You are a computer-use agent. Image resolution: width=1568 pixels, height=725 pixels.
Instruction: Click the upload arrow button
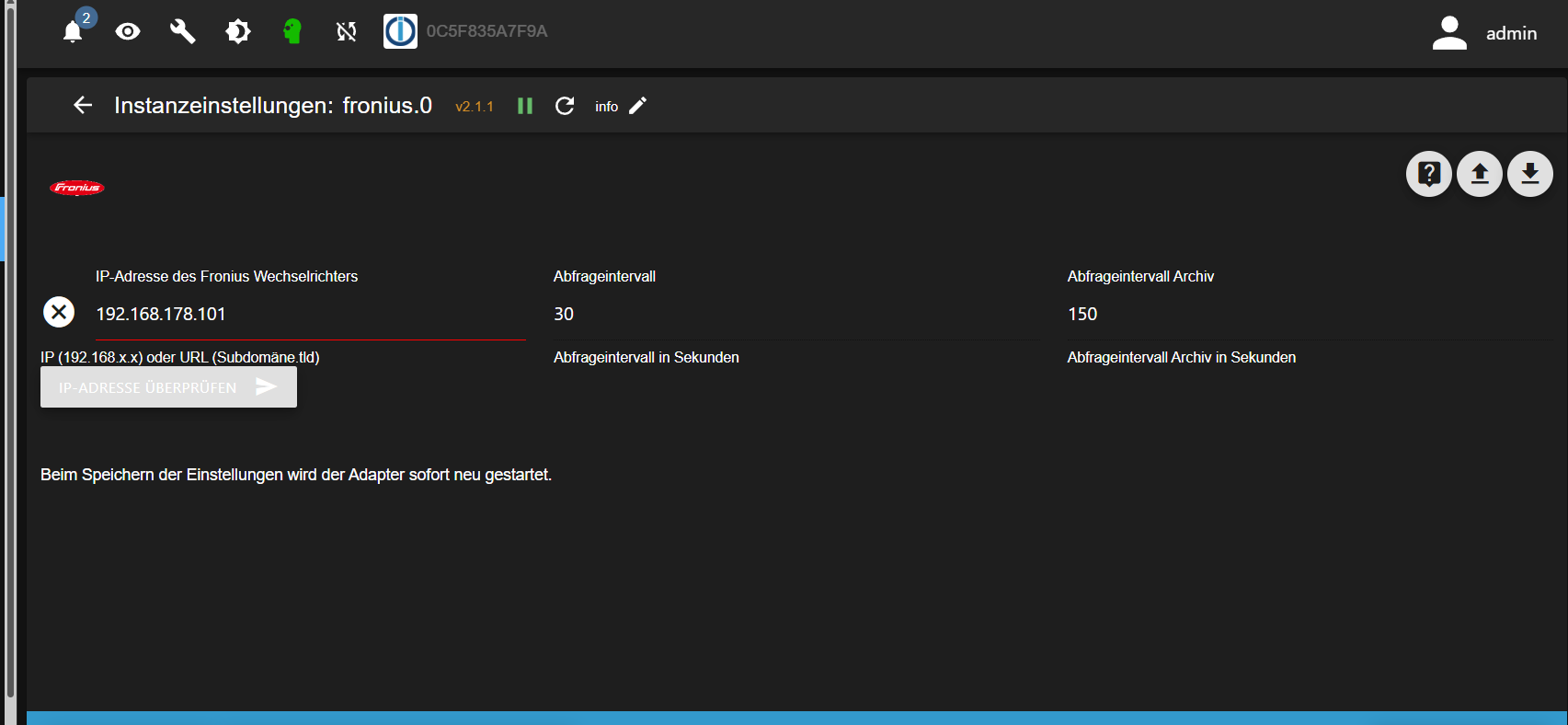tap(1480, 174)
